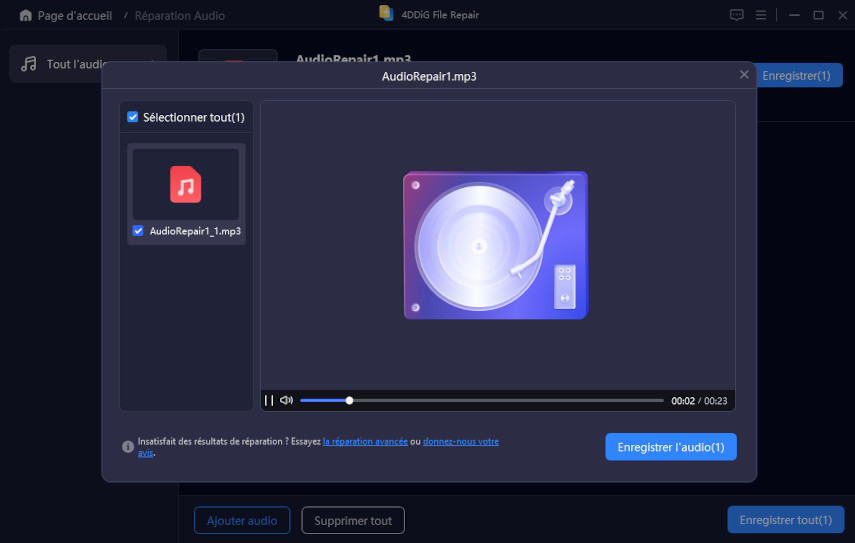Click the audio progress slider handle
This screenshot has height=543, width=855.
click(349, 400)
